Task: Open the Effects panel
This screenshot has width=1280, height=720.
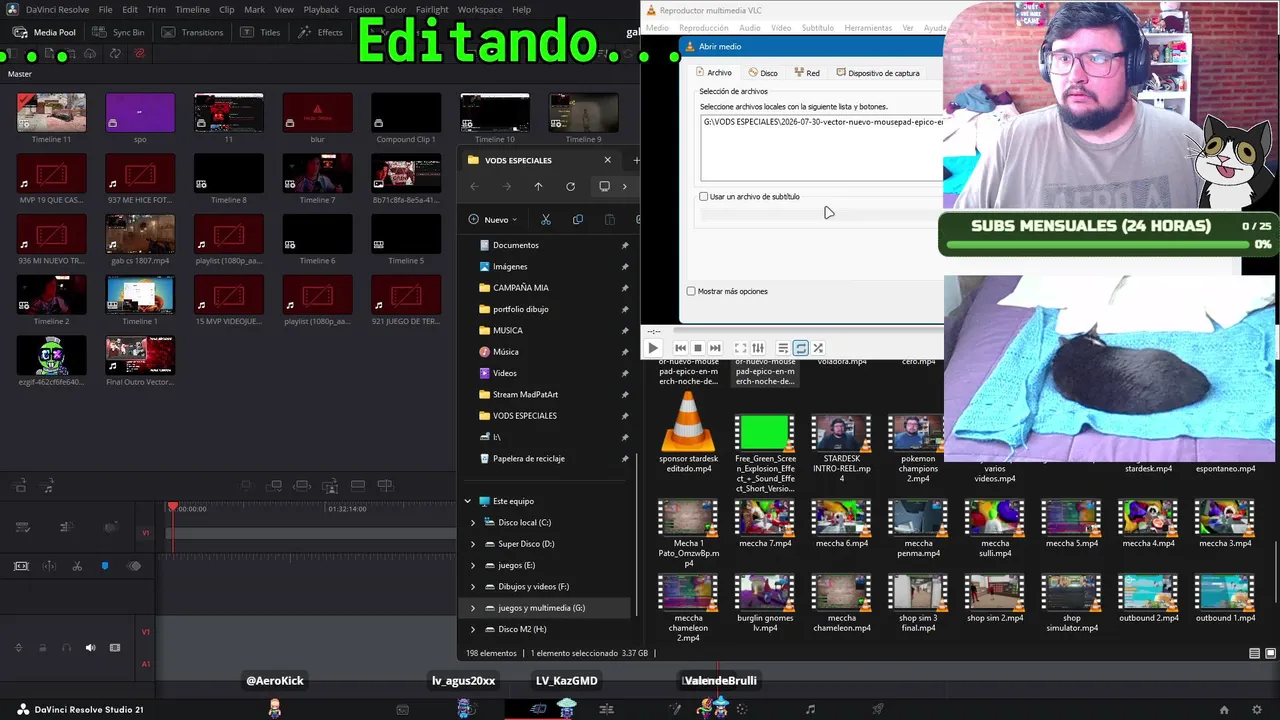Action: (x=321, y=32)
